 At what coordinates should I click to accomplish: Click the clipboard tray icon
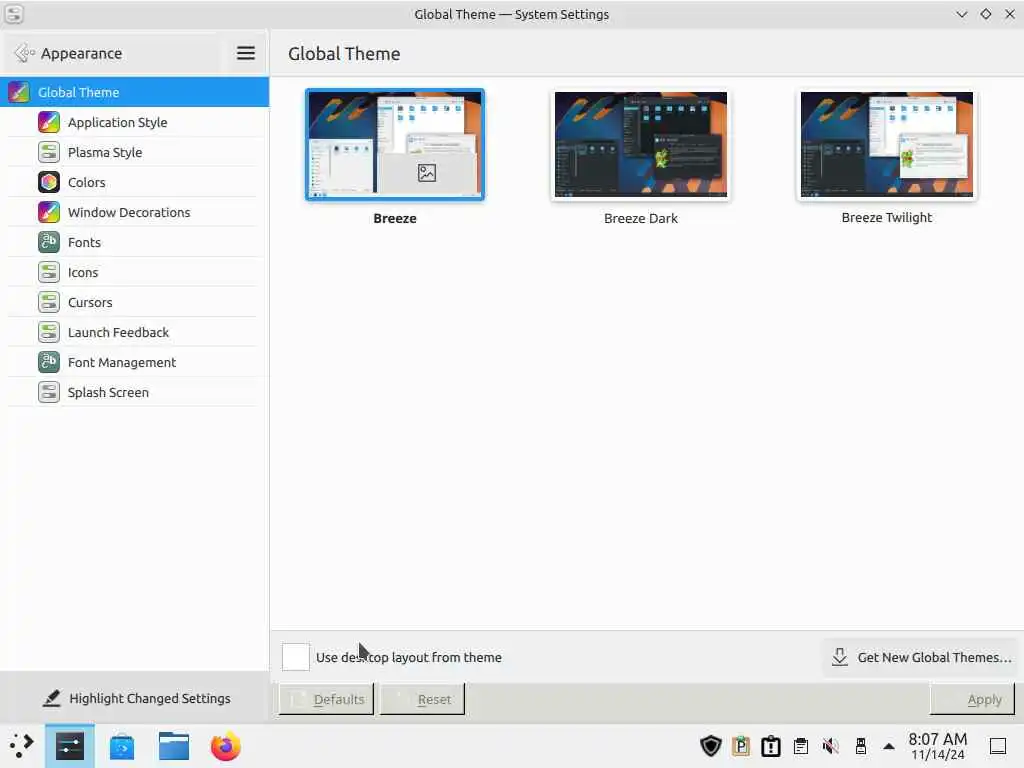tap(801, 746)
